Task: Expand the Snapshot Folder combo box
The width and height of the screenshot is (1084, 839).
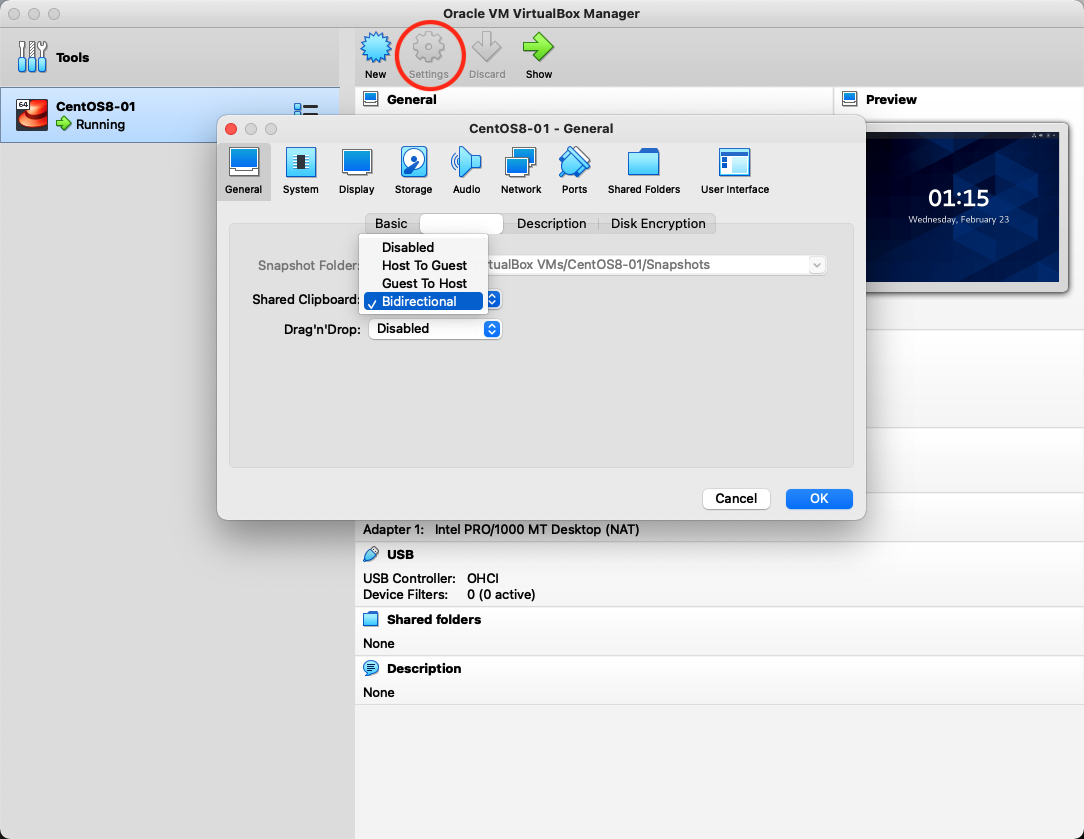Action: [x=816, y=265]
